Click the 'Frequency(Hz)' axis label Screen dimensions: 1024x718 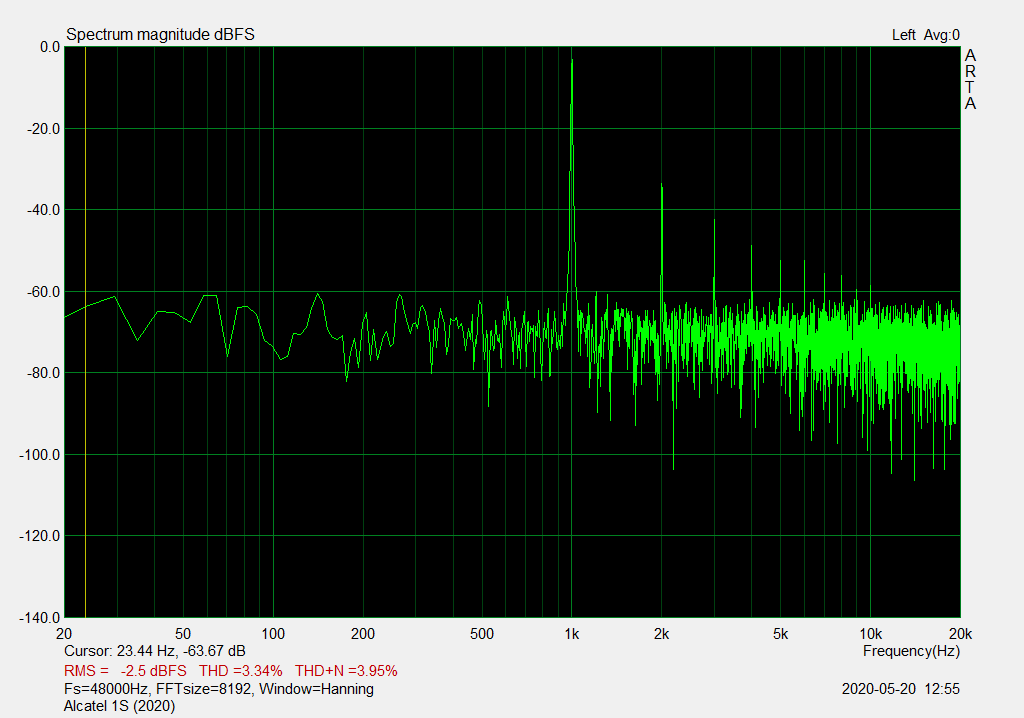coord(911,651)
